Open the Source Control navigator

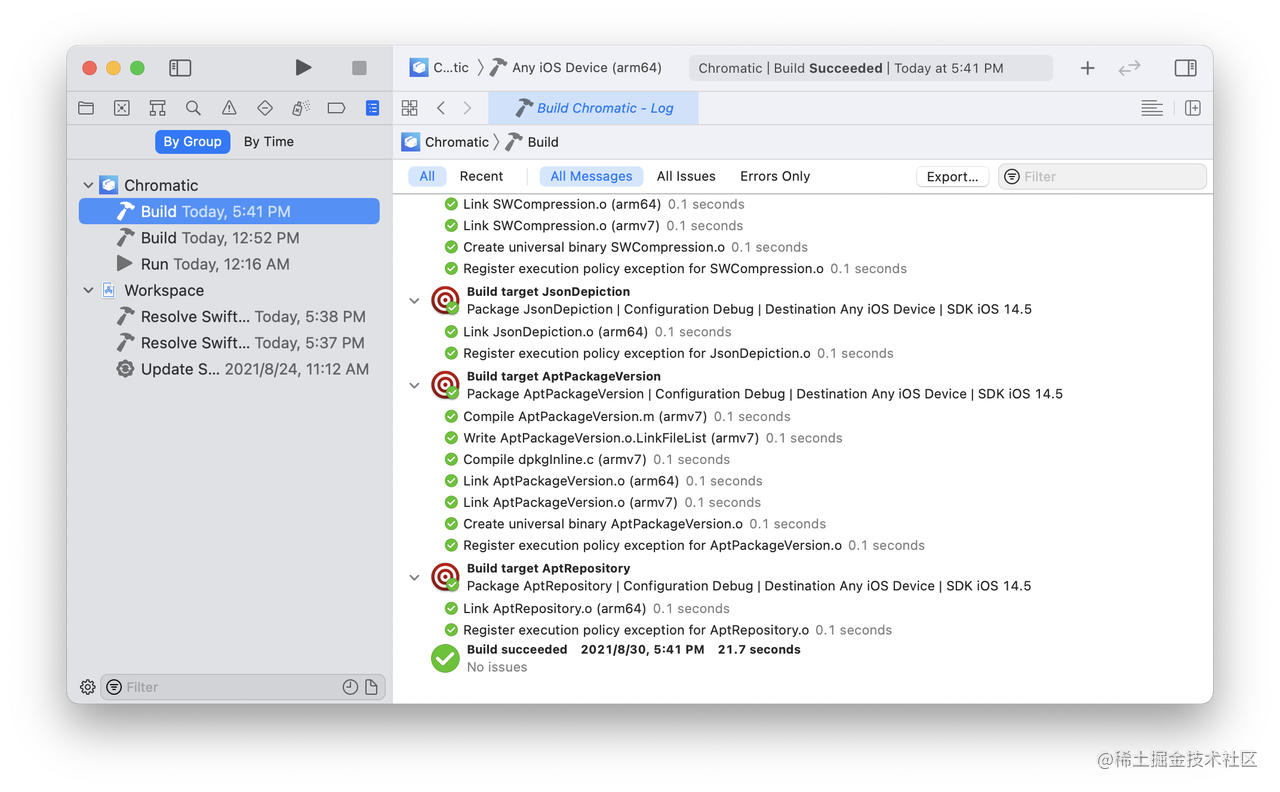tap(122, 108)
